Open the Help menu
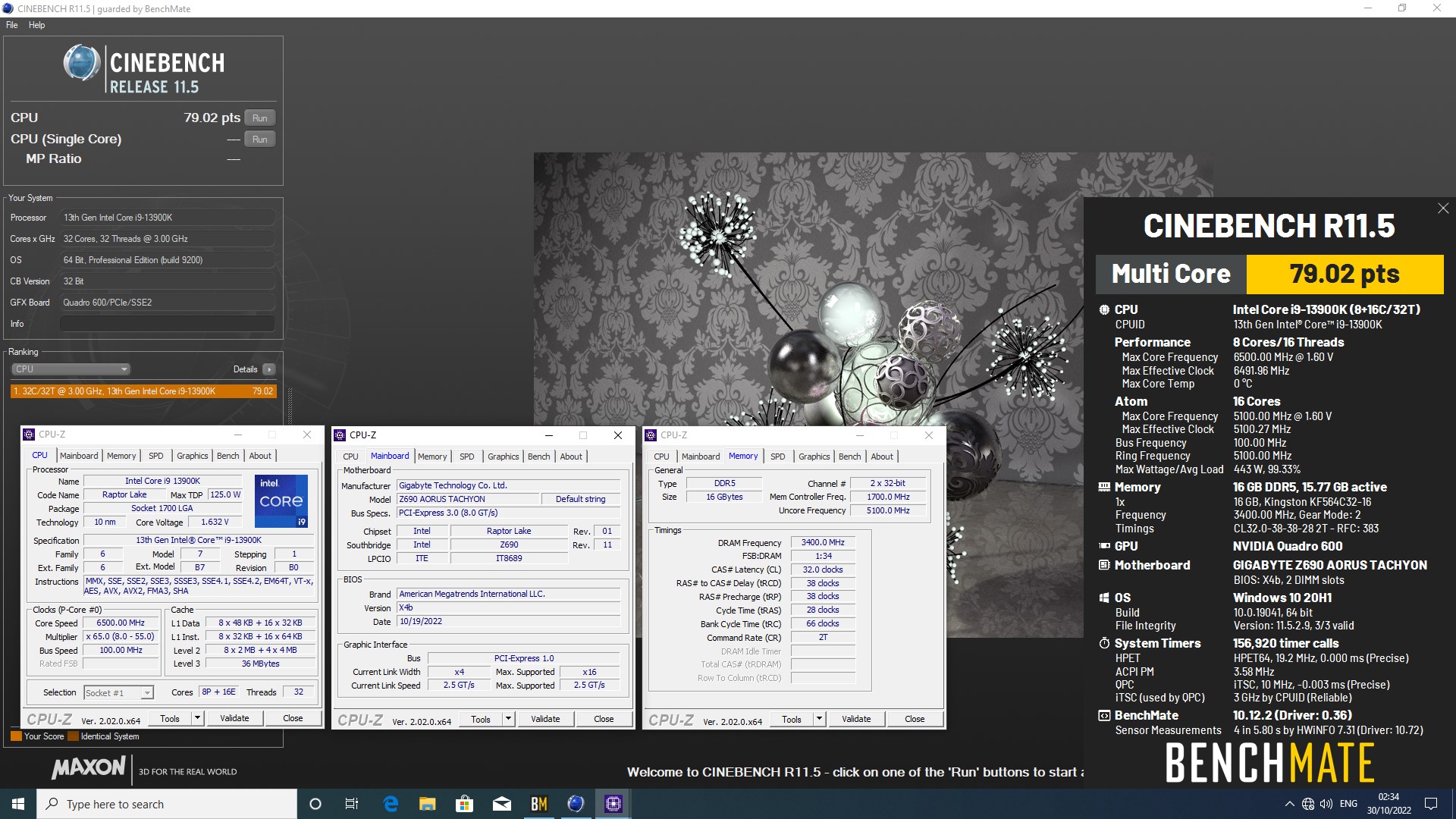Screen dimensions: 1456x819 [36, 25]
